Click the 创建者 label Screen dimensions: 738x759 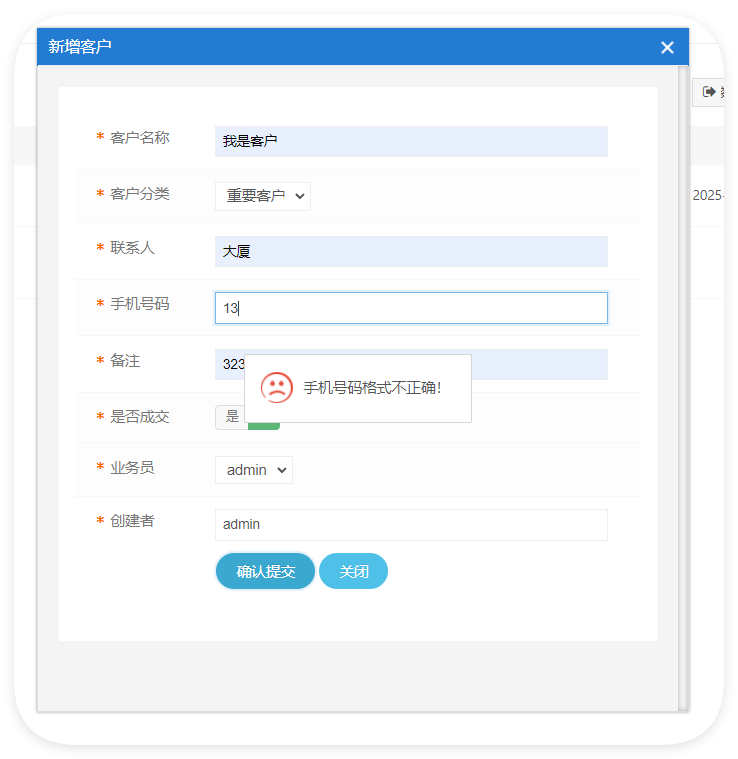point(132,521)
